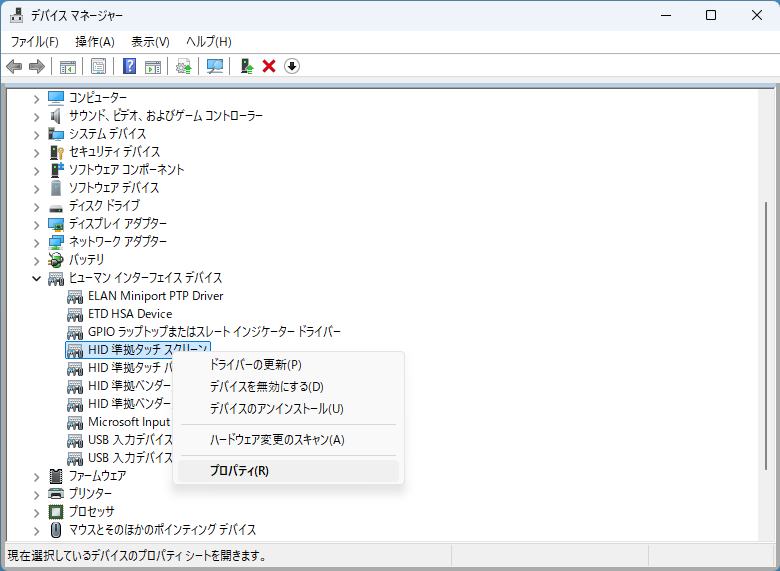This screenshot has height=571, width=780.
Task: Select HID 準拠タッチ スクリーン item
Action: 138,350
